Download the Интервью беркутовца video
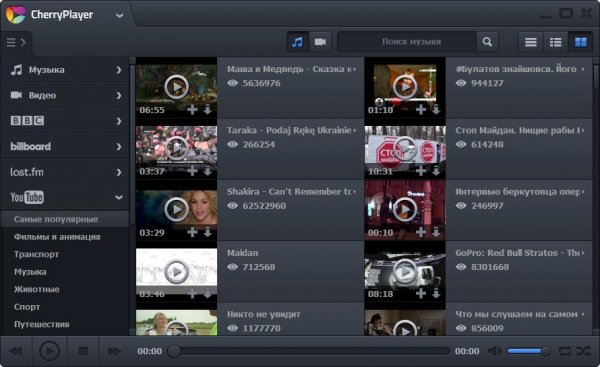600x367 pixels. click(x=436, y=233)
